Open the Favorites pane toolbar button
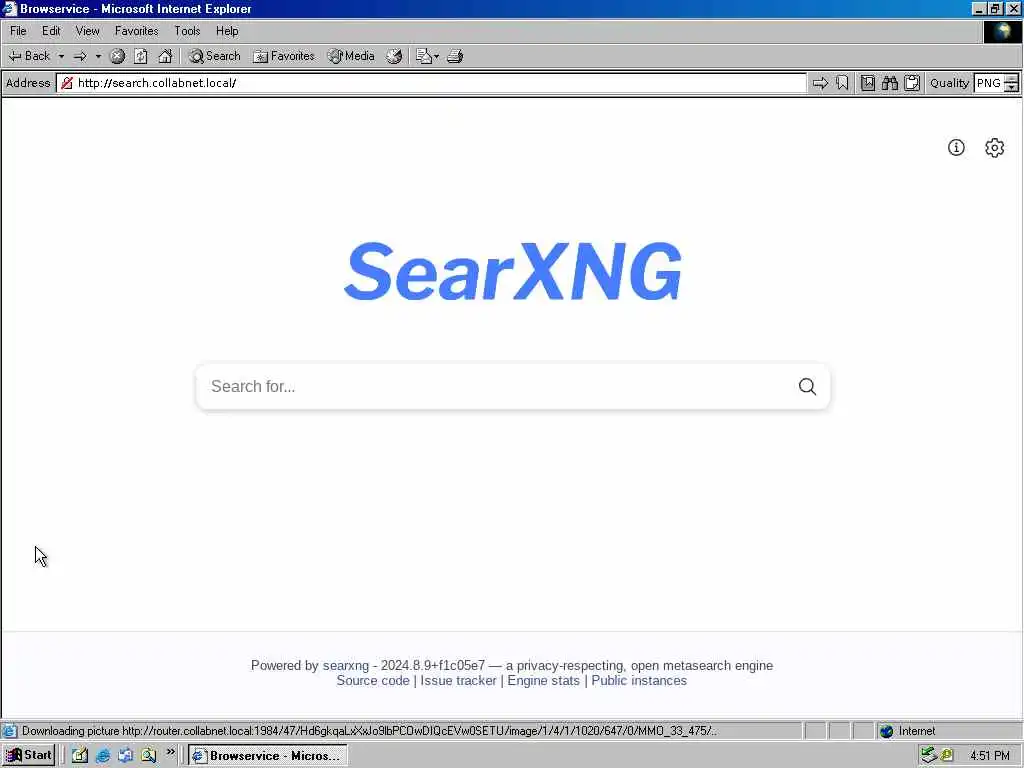Viewport: 1024px width, 768px height. (284, 56)
